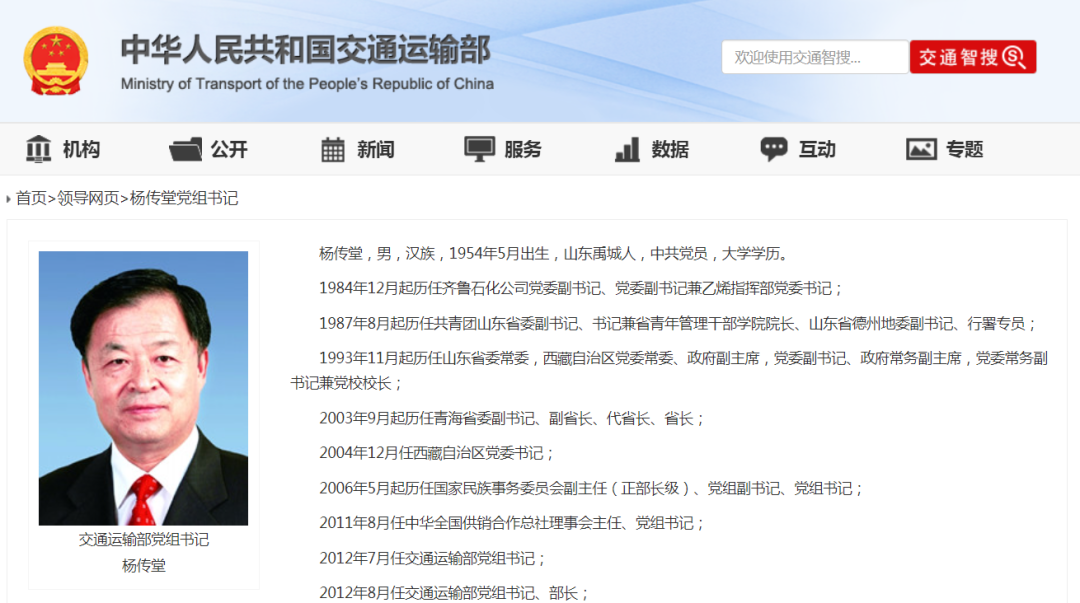Open the 新闻 navigation menu
This screenshot has width=1080, height=603.
pos(375,149)
